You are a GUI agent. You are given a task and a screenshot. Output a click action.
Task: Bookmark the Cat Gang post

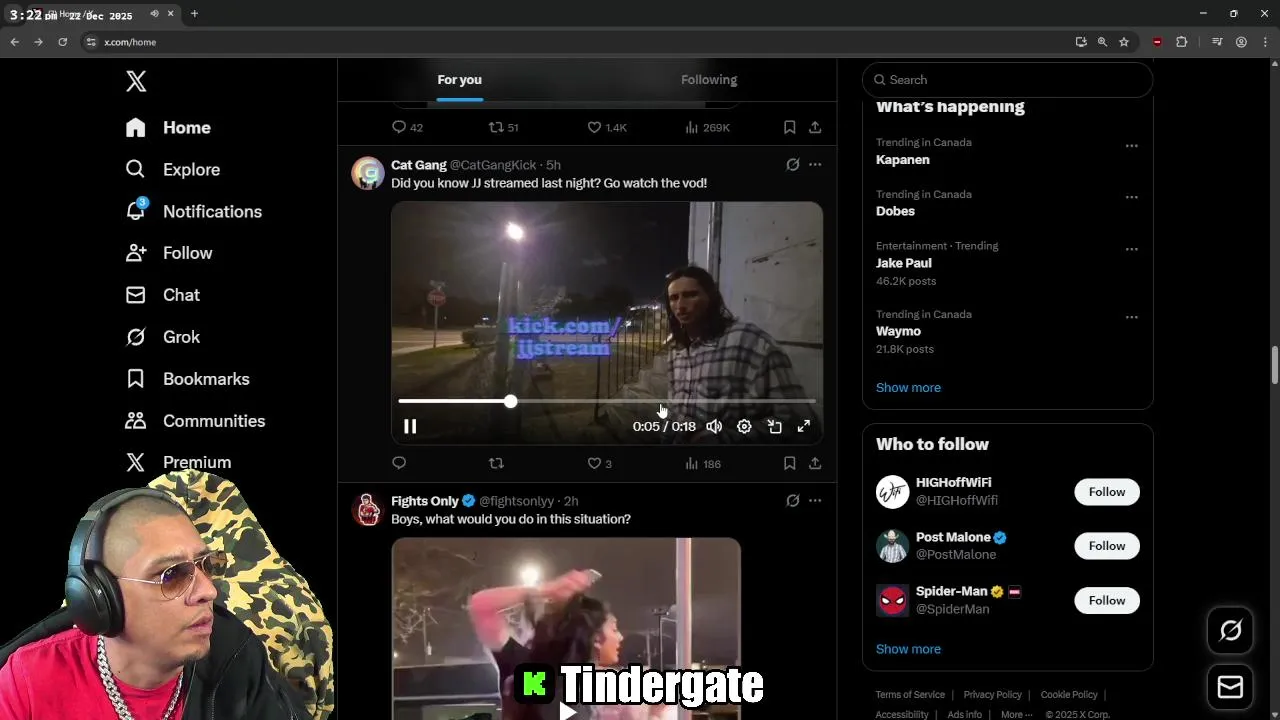click(789, 463)
